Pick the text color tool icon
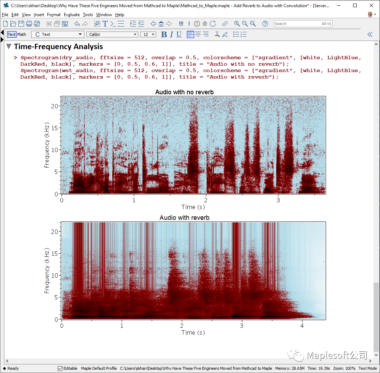The height and width of the screenshot is (373, 380). [217, 34]
